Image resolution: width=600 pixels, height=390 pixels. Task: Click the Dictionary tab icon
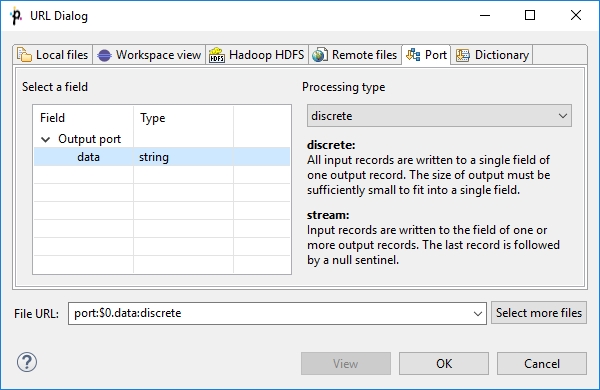(x=462, y=55)
